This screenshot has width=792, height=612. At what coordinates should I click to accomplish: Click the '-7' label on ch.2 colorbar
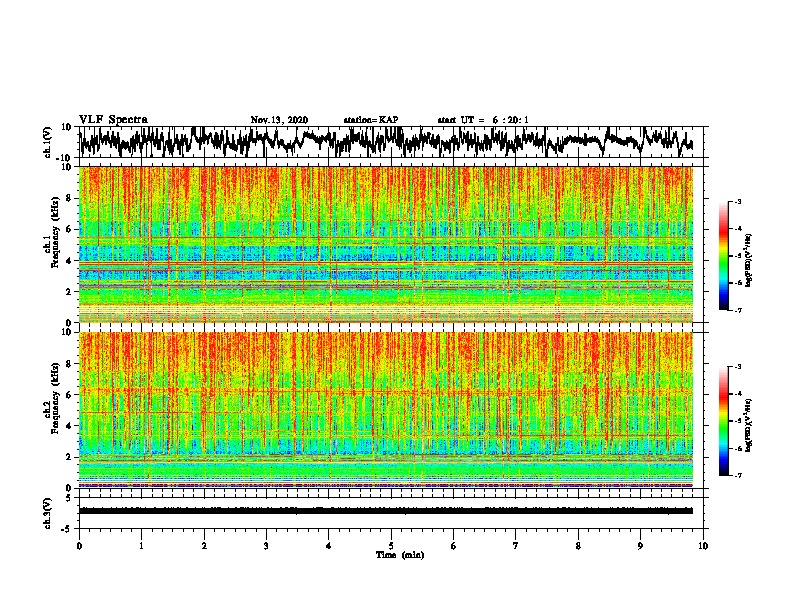pyautogui.click(x=738, y=475)
